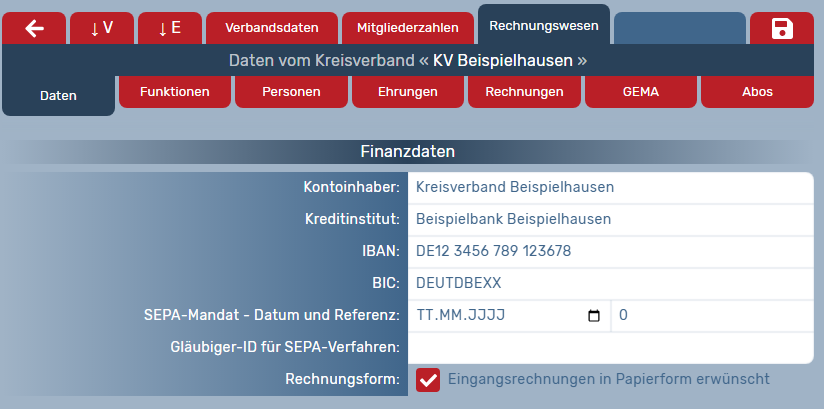Open the Abos section
This screenshot has width=824, height=409.
point(757,92)
